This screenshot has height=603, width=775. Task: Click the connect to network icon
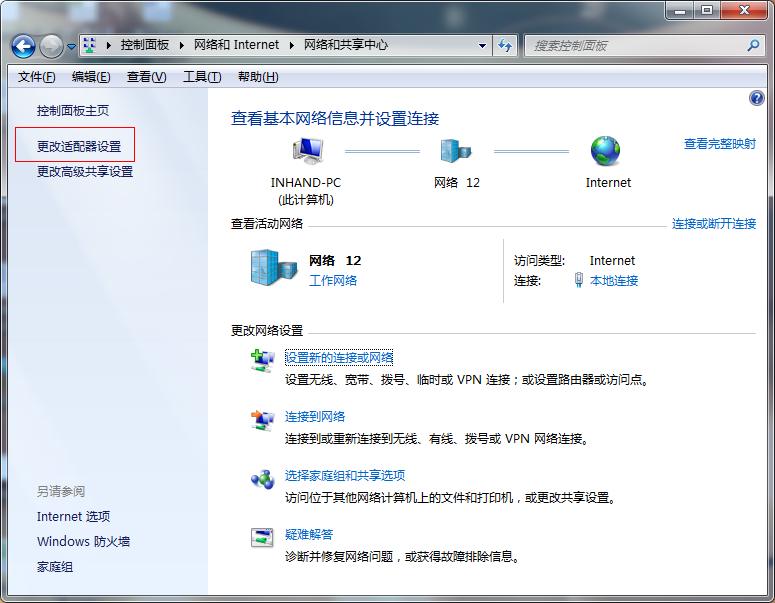(x=262, y=420)
